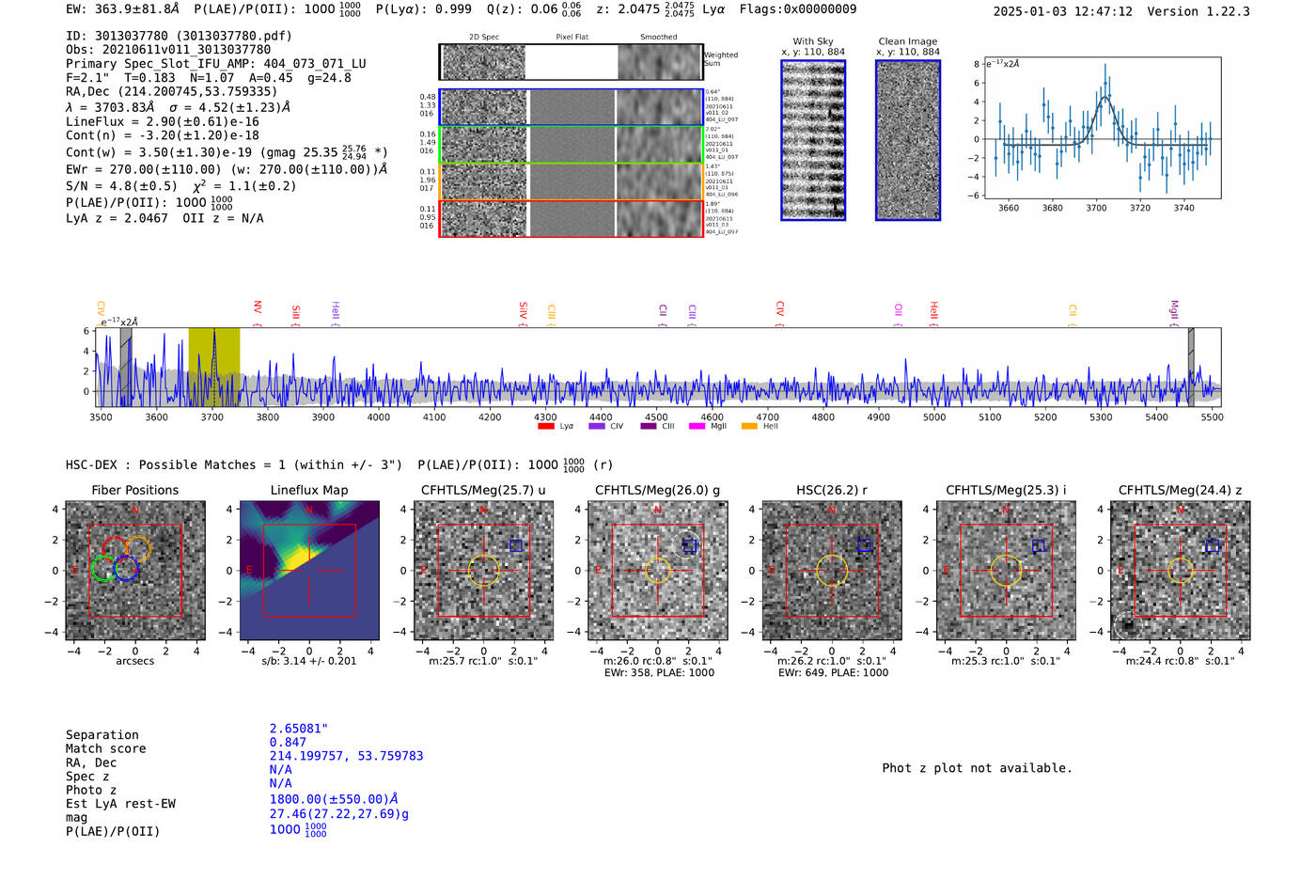This screenshot has height=896, width=1316.
Task: Click the yellow highlighted band near 3700
Action: [214, 367]
